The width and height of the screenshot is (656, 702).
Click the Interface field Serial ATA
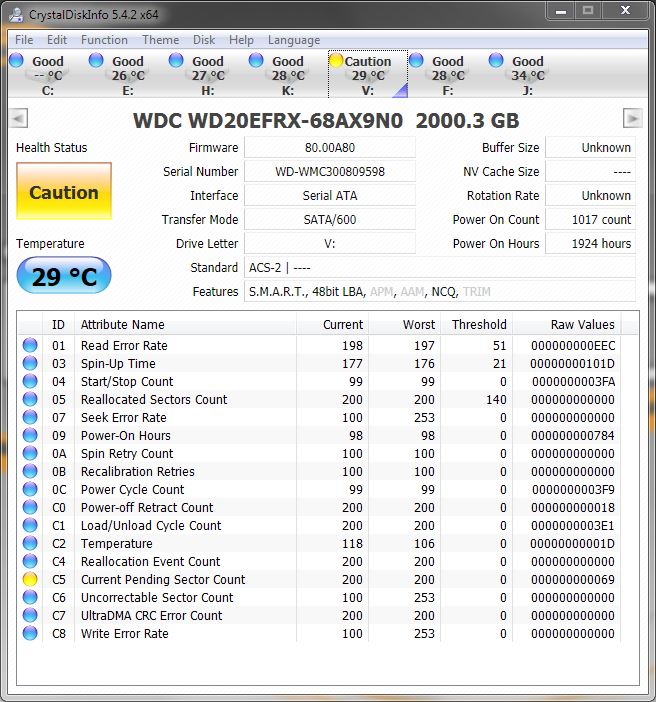330,196
